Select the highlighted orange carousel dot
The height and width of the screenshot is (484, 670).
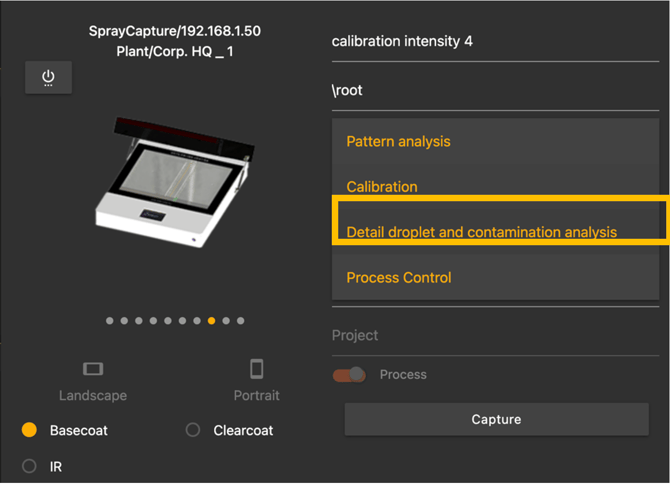click(212, 321)
